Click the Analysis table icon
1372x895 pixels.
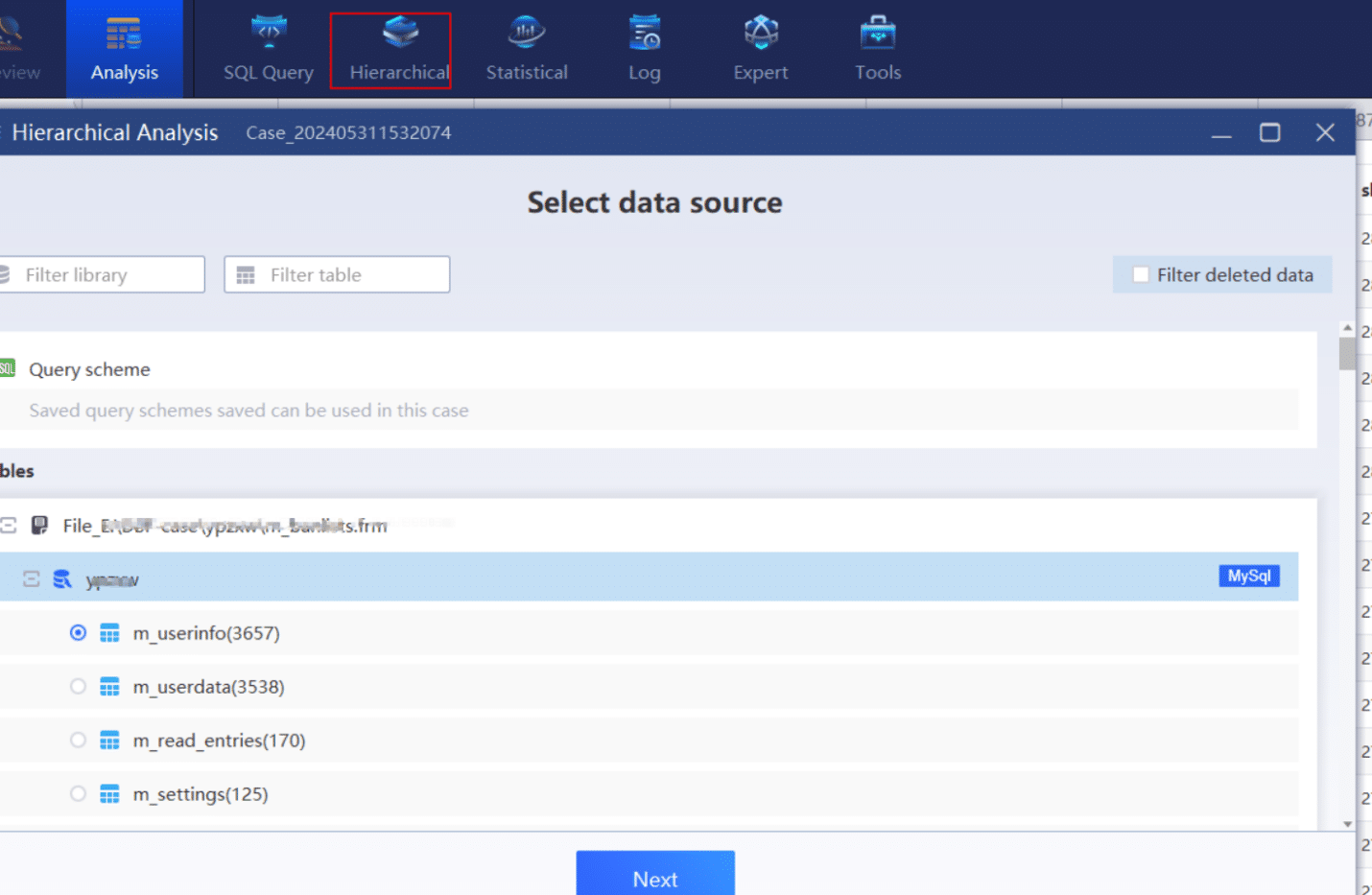(124, 34)
